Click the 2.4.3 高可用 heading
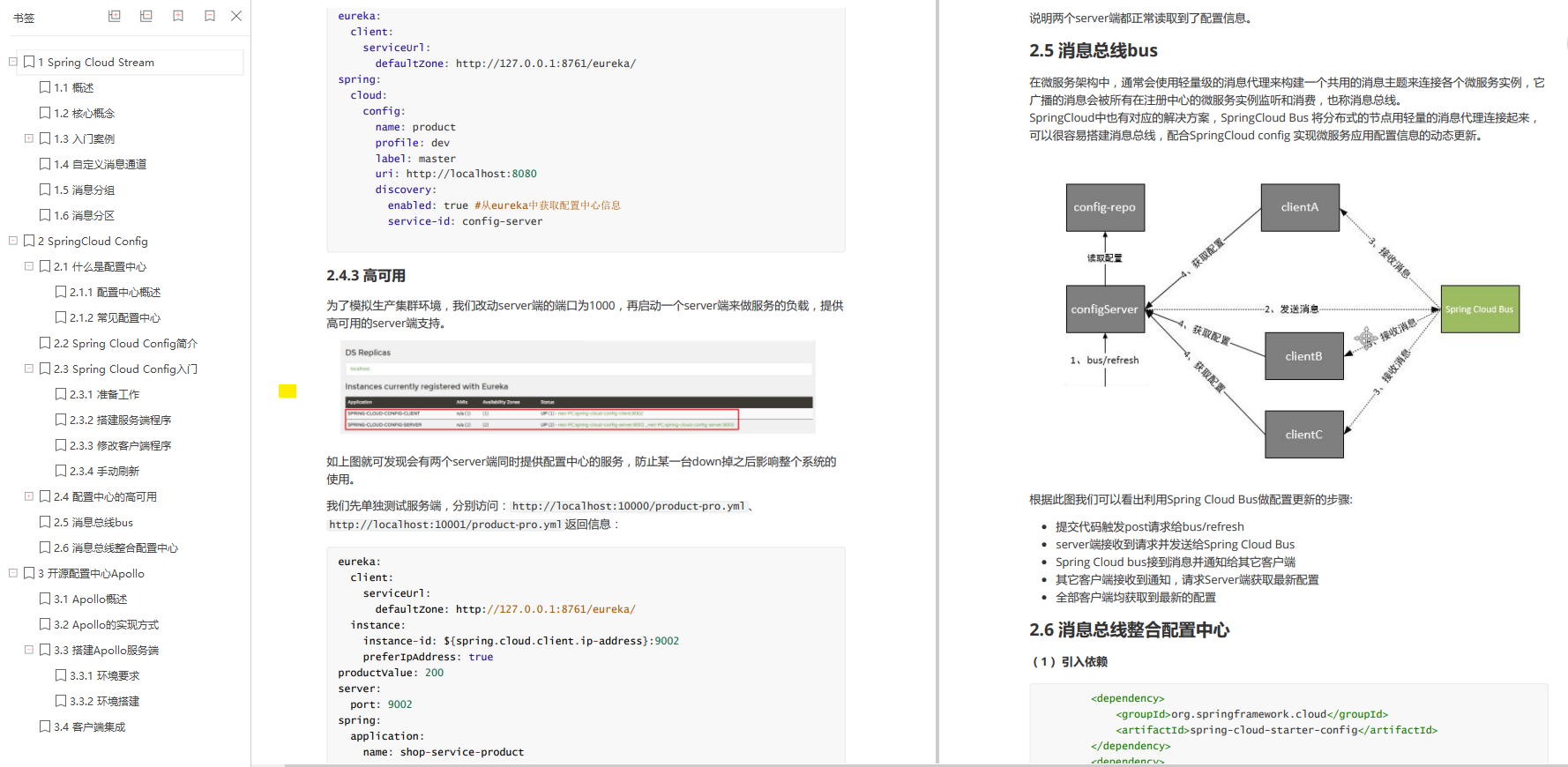The width and height of the screenshot is (1568, 767). pyautogui.click(x=366, y=276)
